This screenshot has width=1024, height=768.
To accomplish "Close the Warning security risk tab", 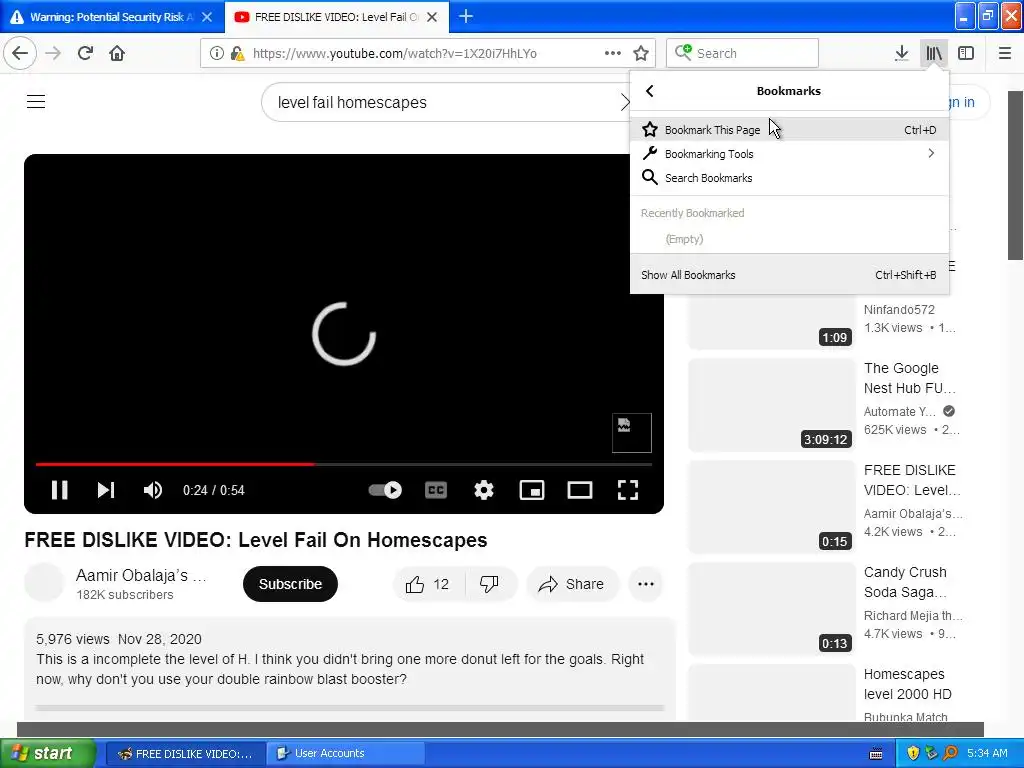I will [207, 17].
